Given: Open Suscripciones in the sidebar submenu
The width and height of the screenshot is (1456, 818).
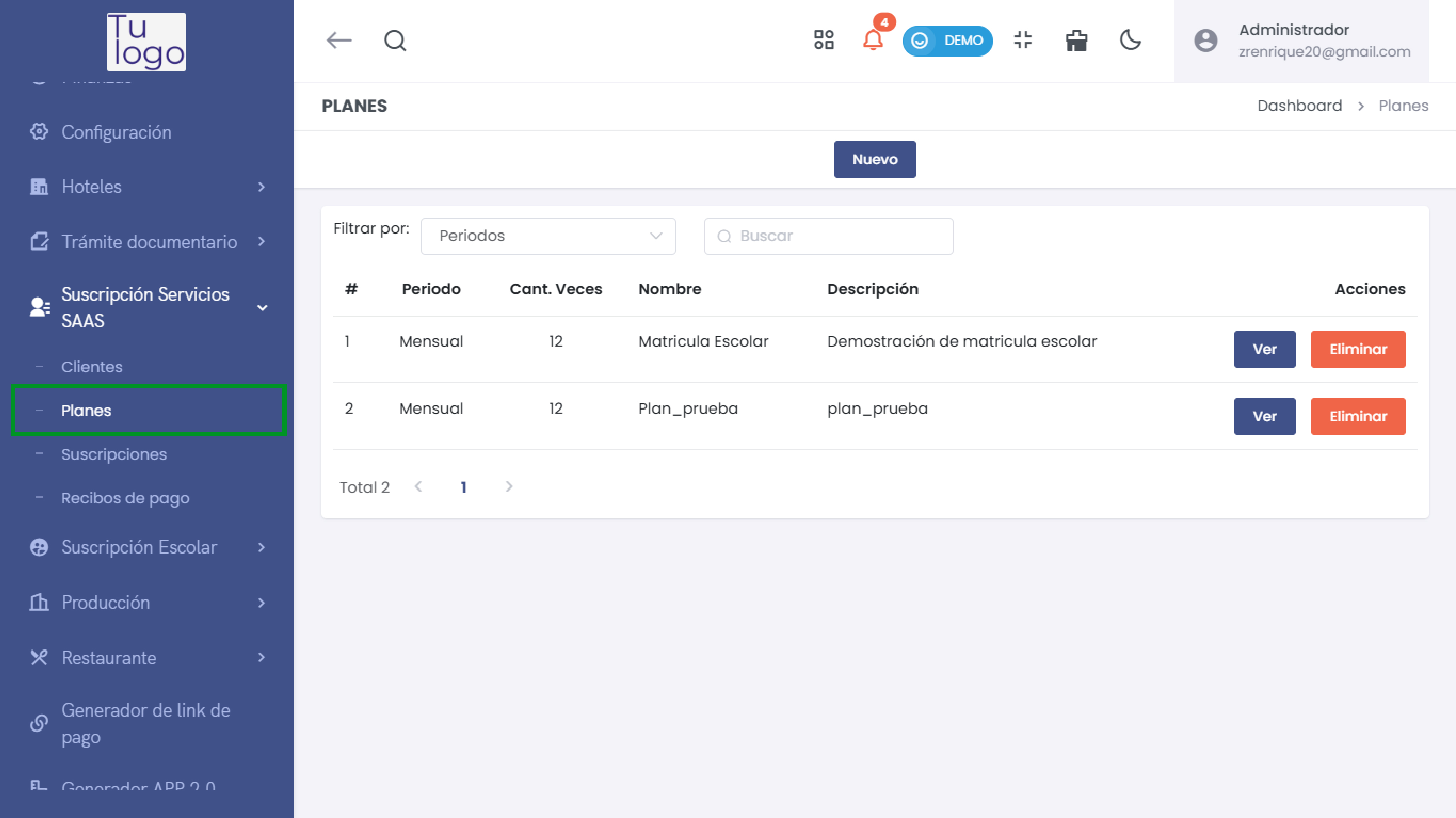Looking at the screenshot, I should (114, 454).
